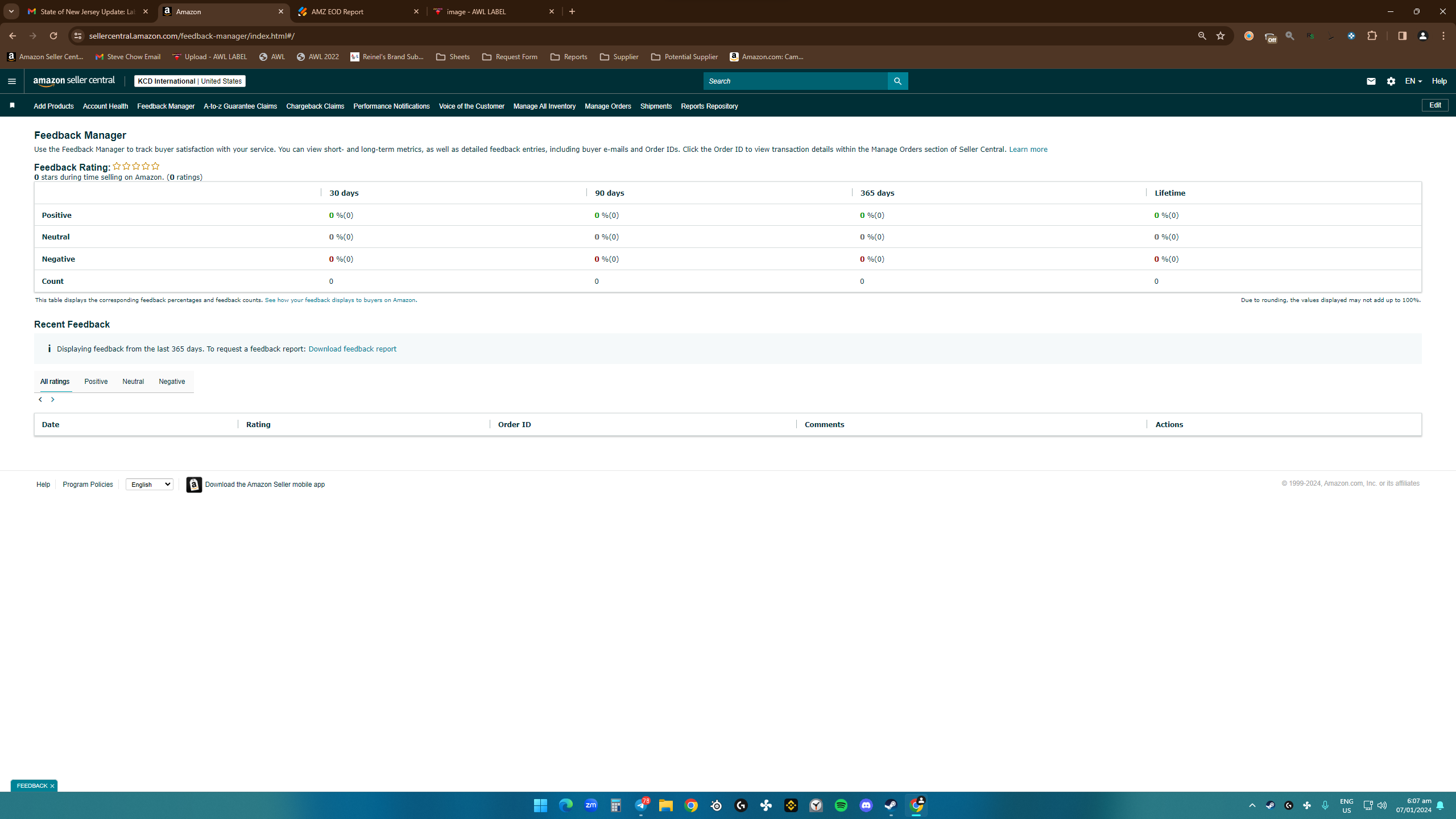Go to previous feedback page arrow
1456x819 pixels.
coord(40,400)
